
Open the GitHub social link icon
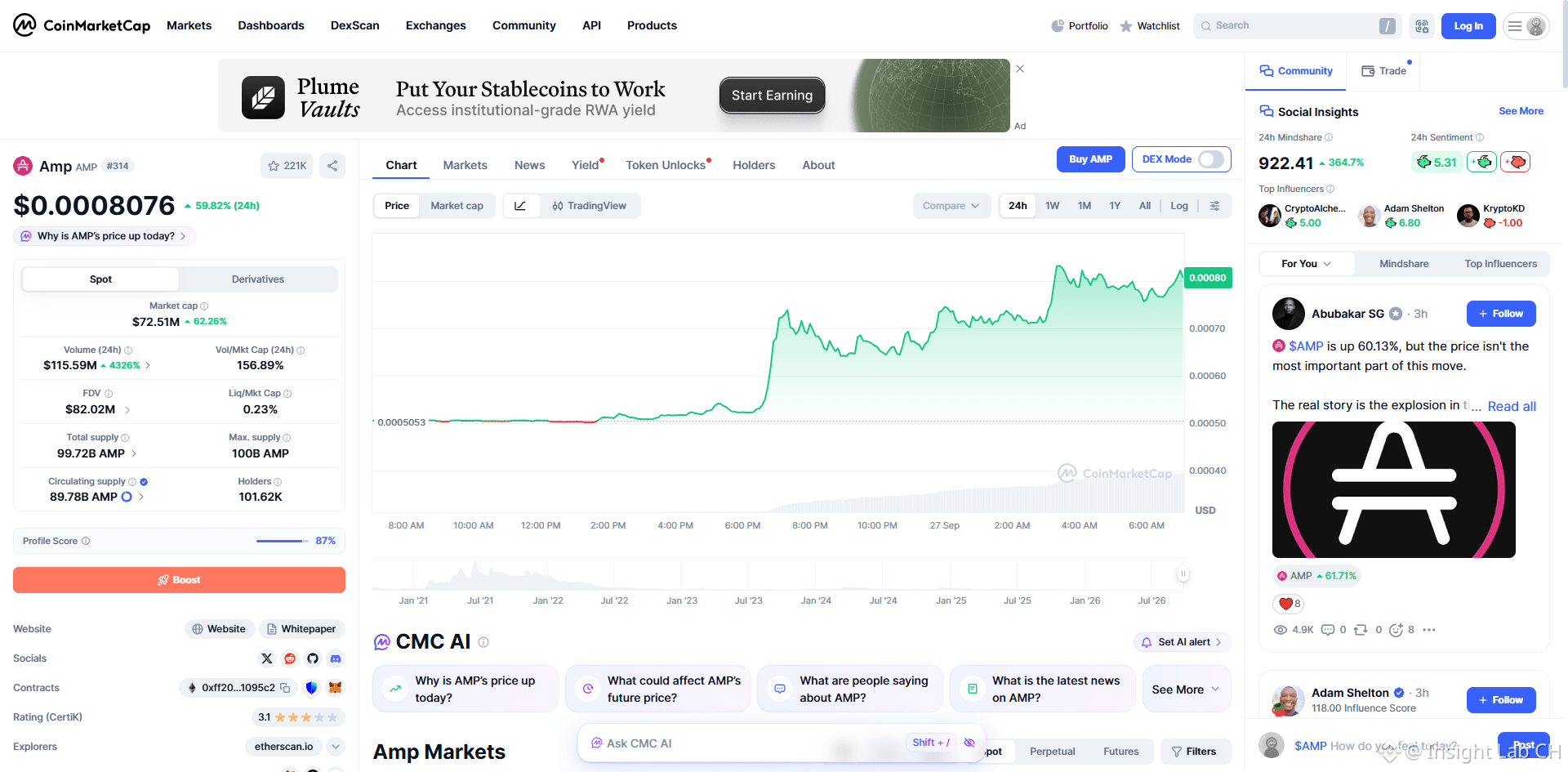pyautogui.click(x=313, y=658)
